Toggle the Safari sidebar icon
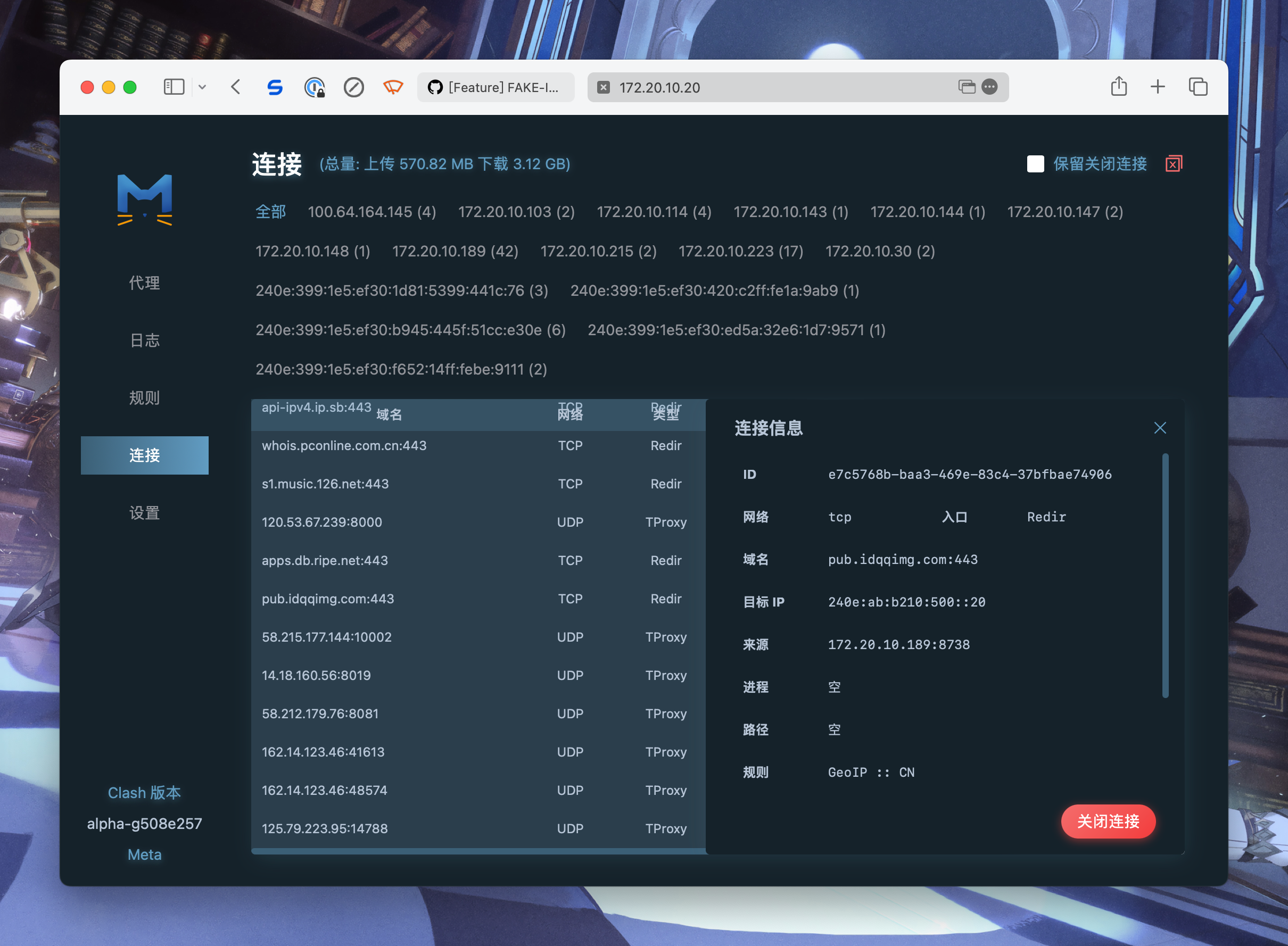1288x946 pixels. click(174, 87)
